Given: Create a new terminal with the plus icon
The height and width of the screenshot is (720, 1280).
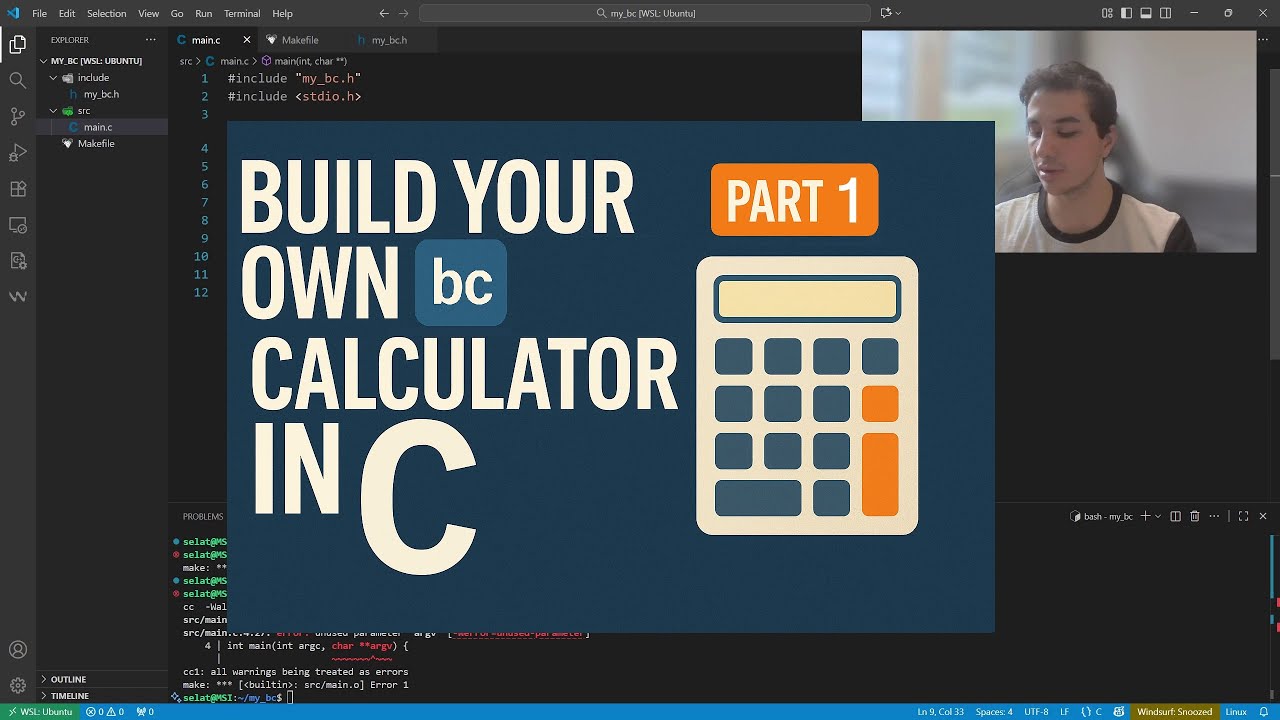Looking at the screenshot, I should coord(1145,516).
